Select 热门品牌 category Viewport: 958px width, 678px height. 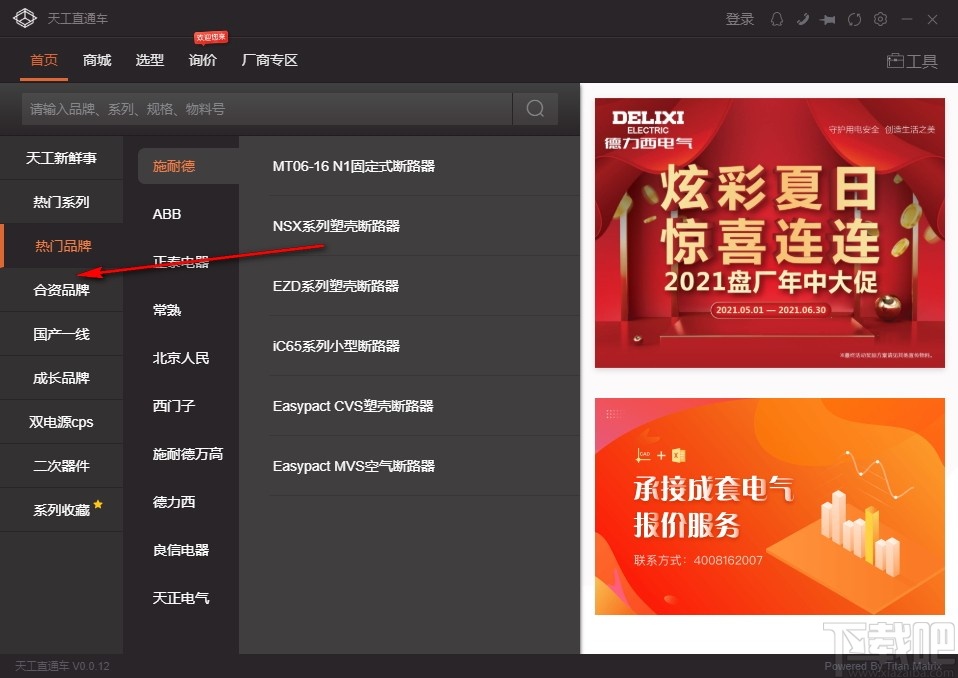pos(61,246)
